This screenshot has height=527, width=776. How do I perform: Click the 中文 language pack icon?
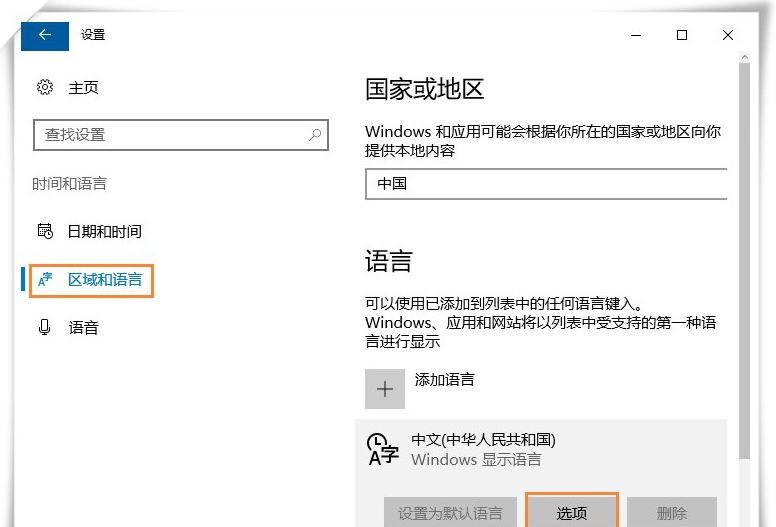click(383, 449)
